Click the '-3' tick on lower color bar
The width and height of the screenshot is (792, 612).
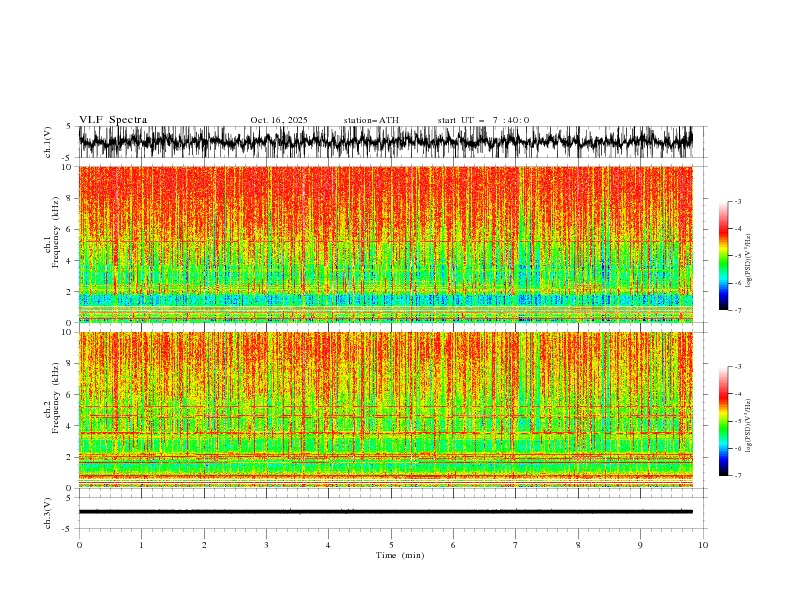737,367
